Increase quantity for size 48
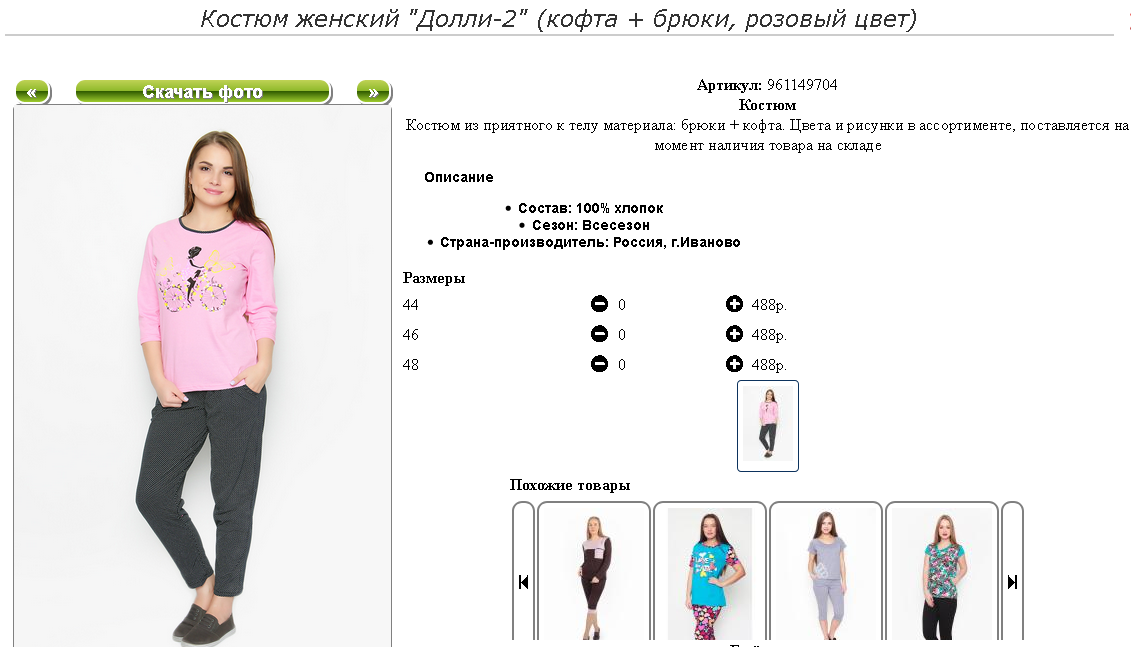The image size is (1131, 647). tap(734, 364)
